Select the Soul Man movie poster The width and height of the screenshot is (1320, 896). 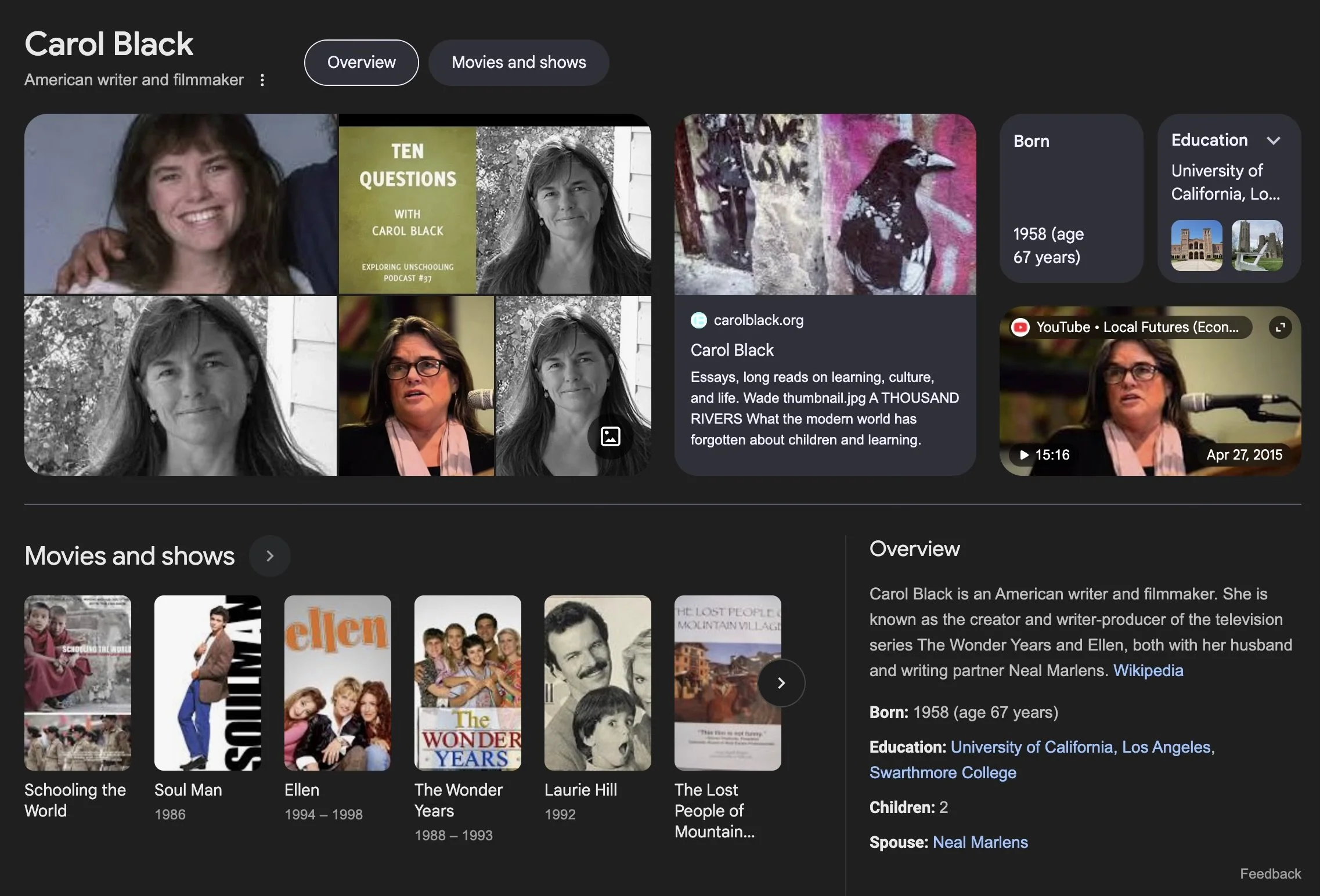pos(207,682)
